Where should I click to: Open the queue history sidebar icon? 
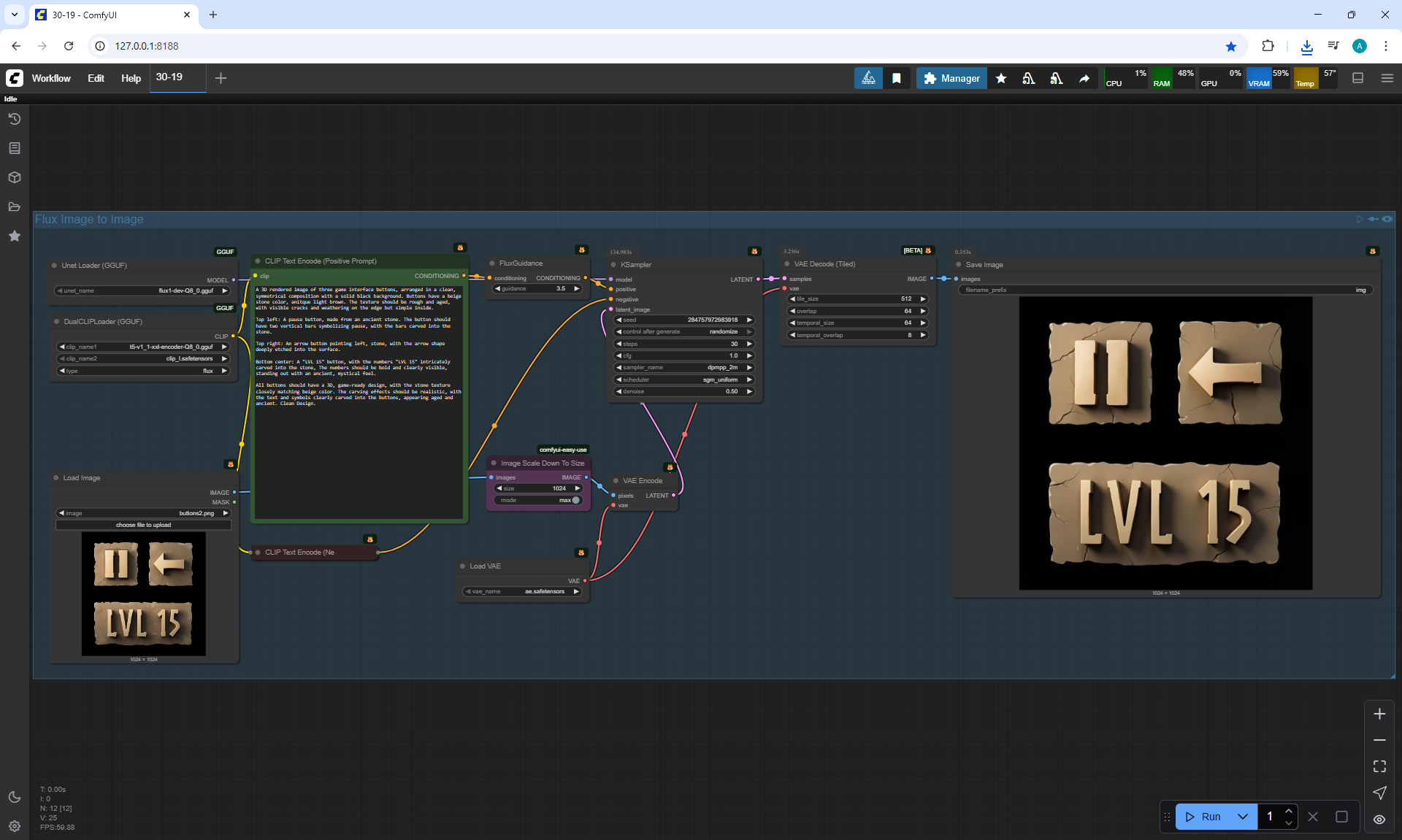tap(15, 119)
